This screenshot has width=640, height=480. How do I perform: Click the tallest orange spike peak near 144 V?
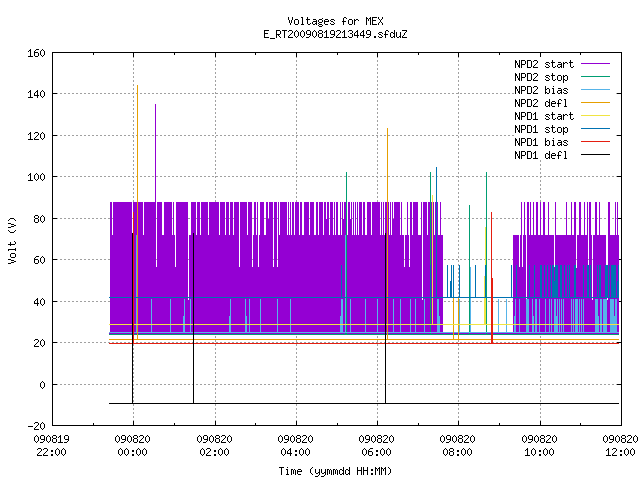coord(138,86)
